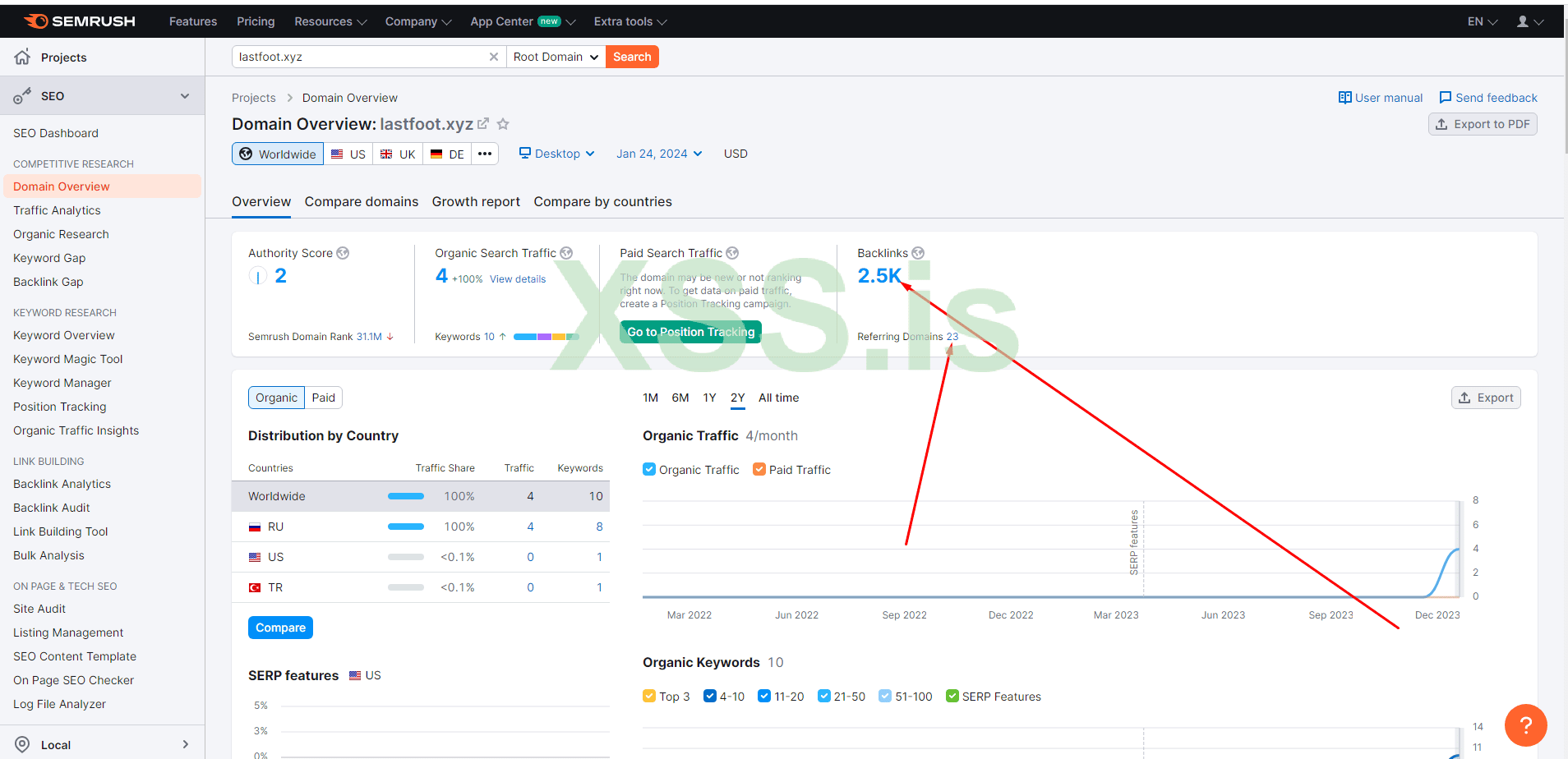Click the Projects home icon

22,57
